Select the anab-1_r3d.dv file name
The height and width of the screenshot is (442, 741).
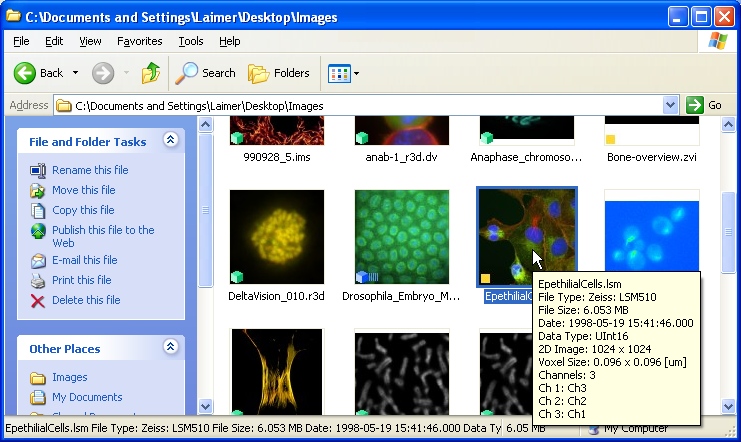[x=402, y=157]
